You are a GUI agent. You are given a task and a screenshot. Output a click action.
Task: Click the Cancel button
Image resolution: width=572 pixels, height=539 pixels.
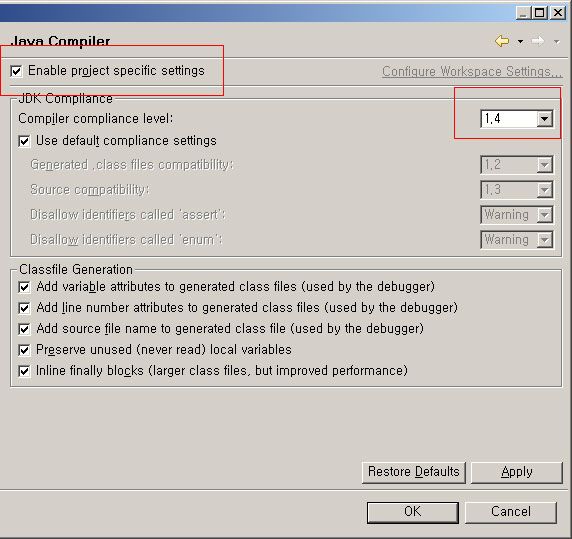pos(511,512)
